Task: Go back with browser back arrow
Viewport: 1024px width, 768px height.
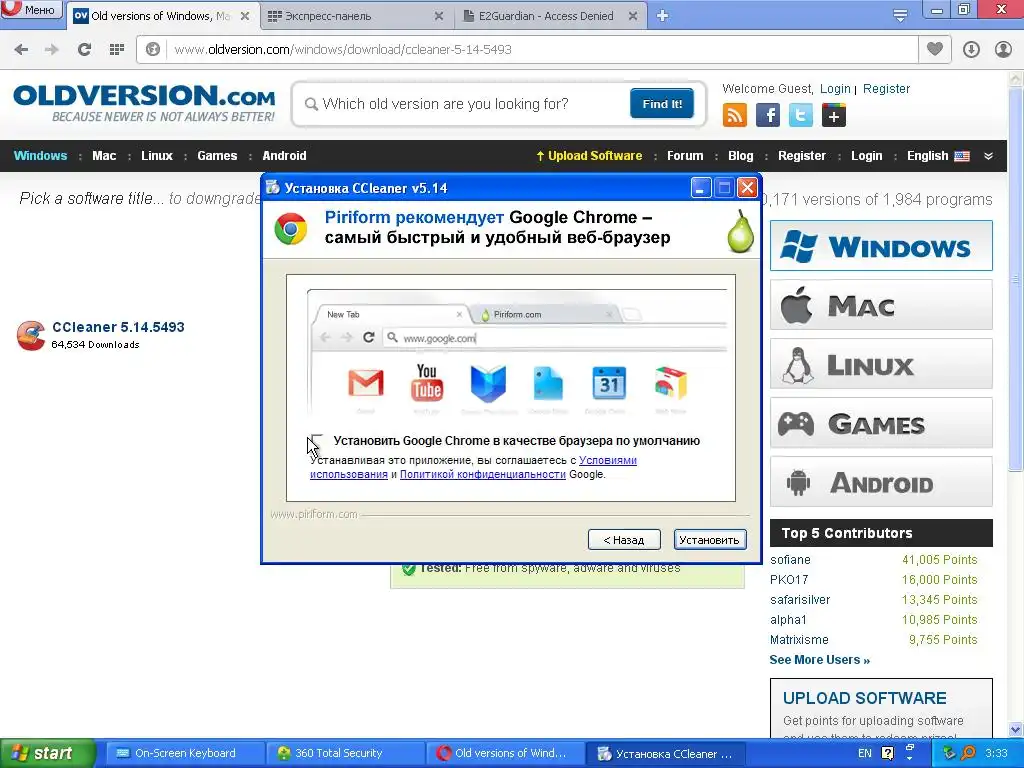Action: tap(21, 49)
